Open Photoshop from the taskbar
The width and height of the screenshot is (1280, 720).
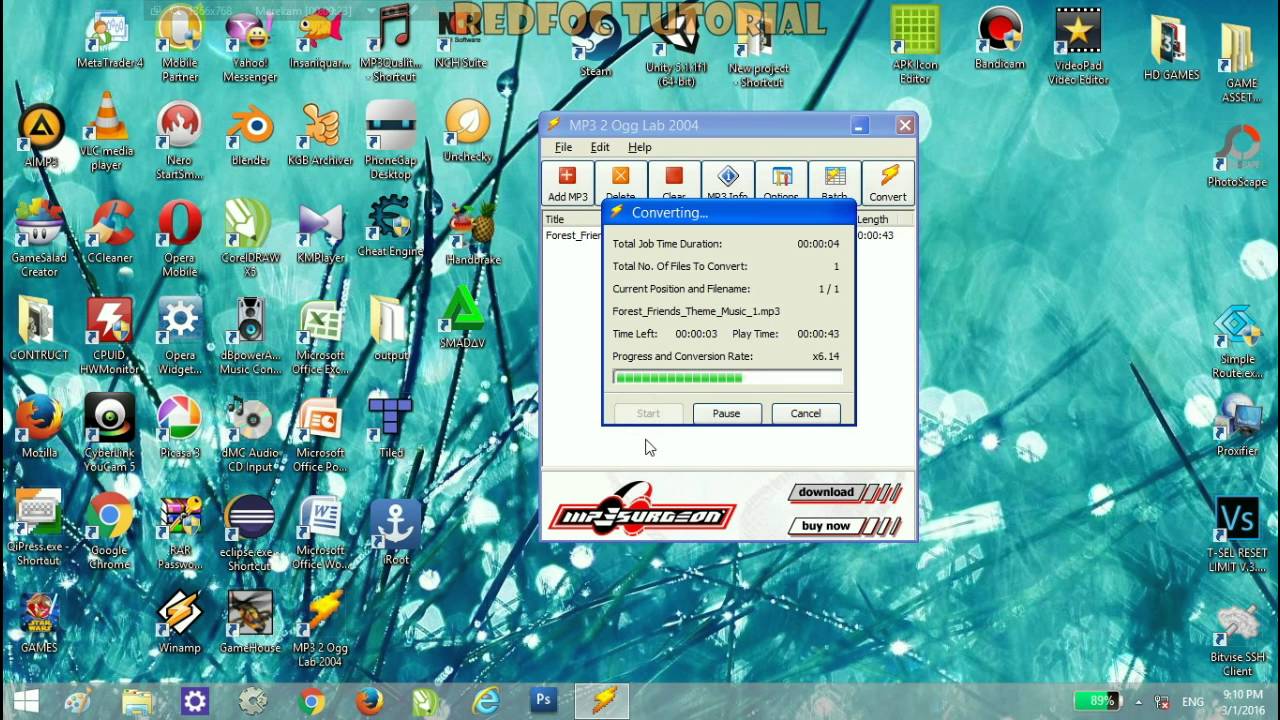click(544, 700)
